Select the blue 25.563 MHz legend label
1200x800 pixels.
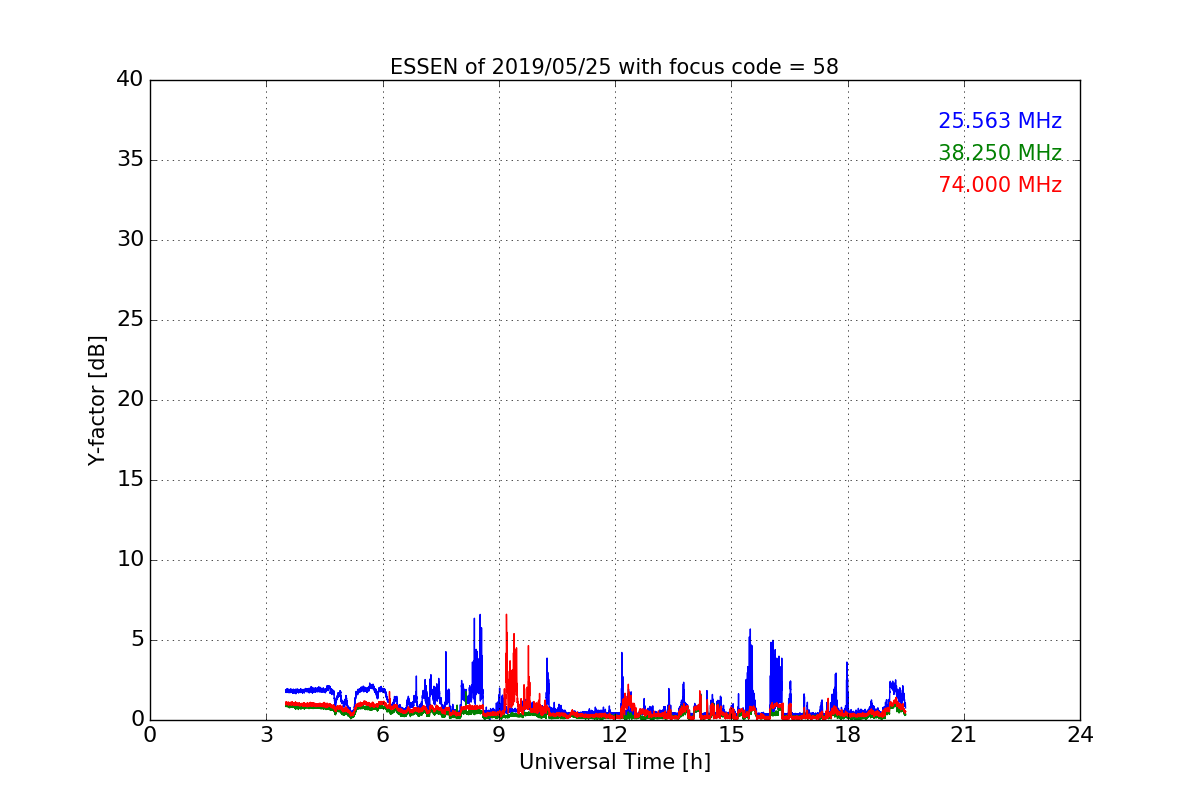point(1000,121)
